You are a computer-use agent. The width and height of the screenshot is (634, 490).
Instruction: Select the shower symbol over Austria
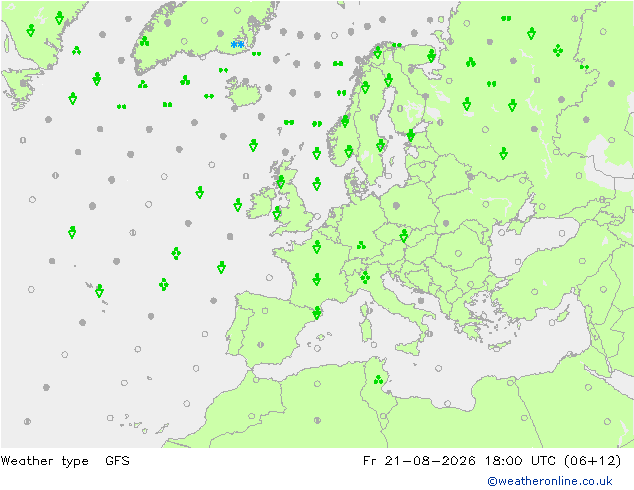404,236
